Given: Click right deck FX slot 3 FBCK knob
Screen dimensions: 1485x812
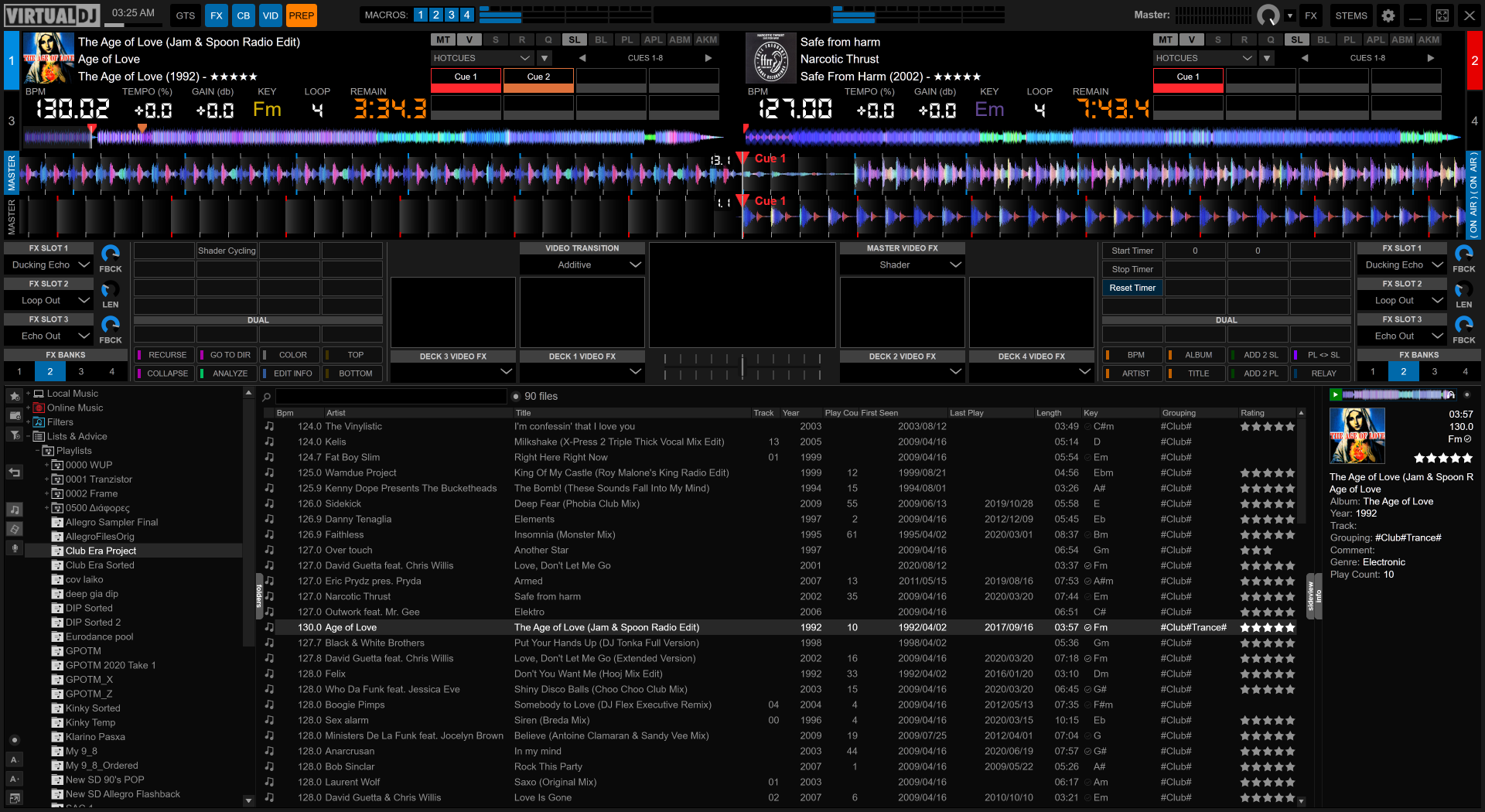Looking at the screenshot, I should click(x=1464, y=325).
